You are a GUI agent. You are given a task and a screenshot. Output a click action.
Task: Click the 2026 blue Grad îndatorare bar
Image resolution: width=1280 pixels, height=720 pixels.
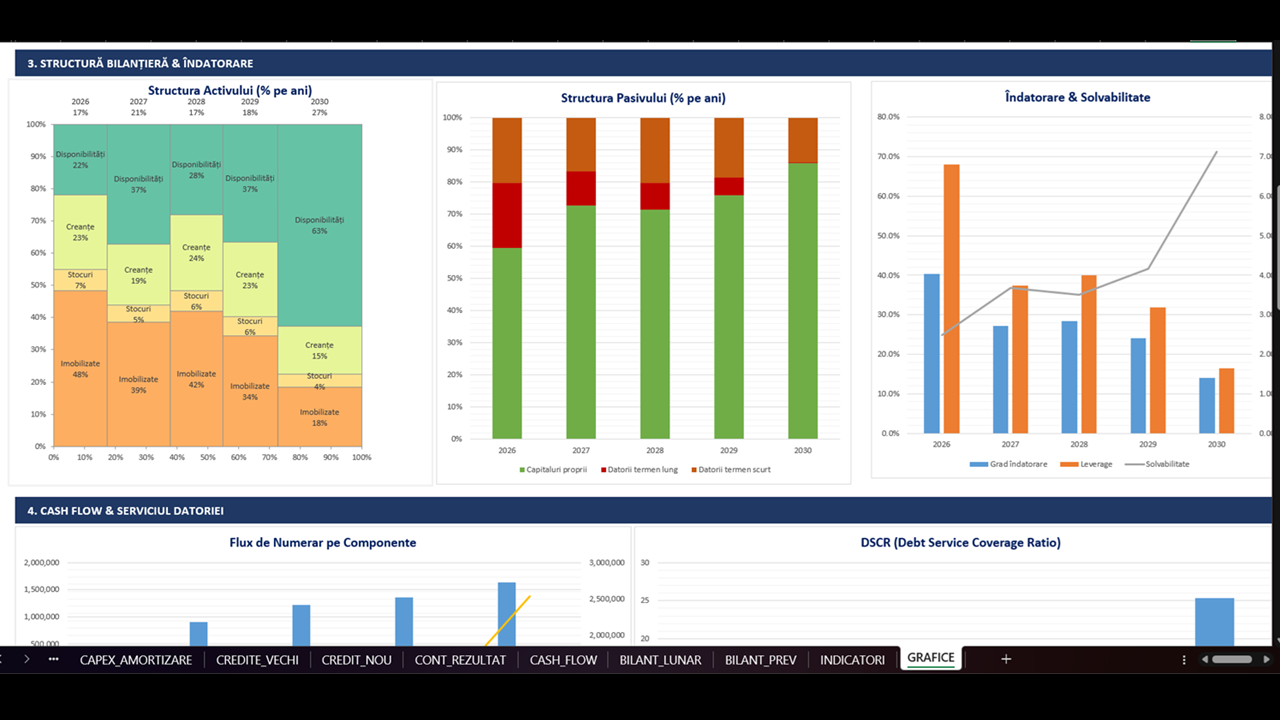click(931, 353)
